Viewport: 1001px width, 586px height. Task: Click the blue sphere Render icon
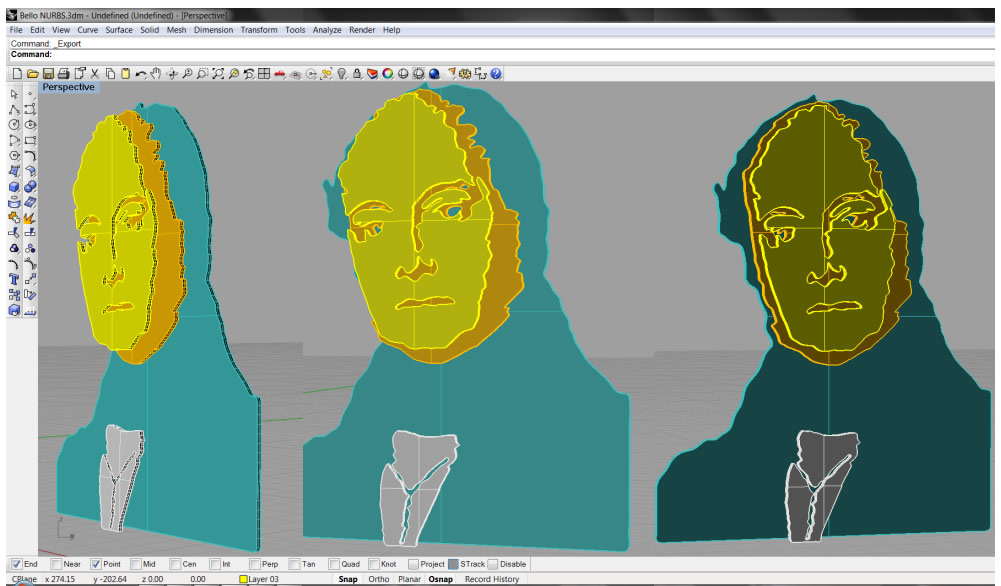point(435,74)
